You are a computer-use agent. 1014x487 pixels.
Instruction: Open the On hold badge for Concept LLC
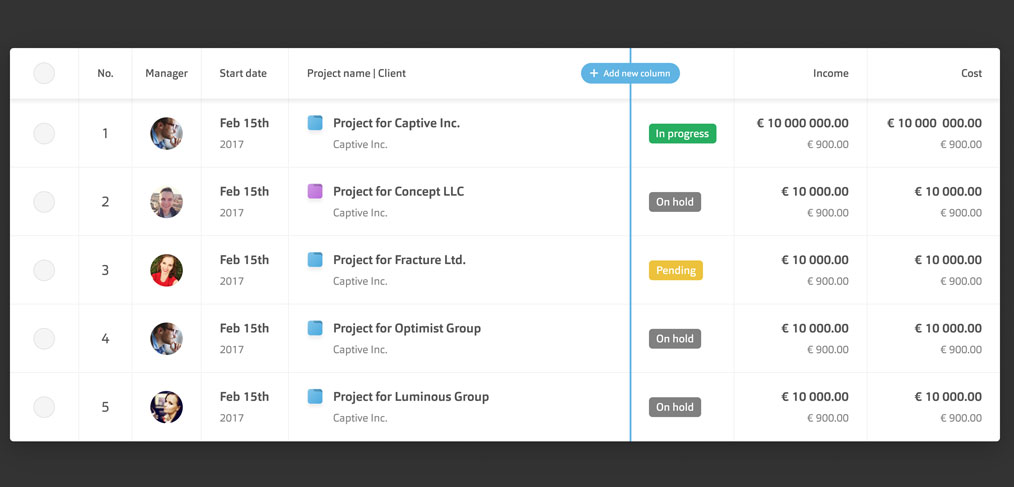tap(674, 202)
